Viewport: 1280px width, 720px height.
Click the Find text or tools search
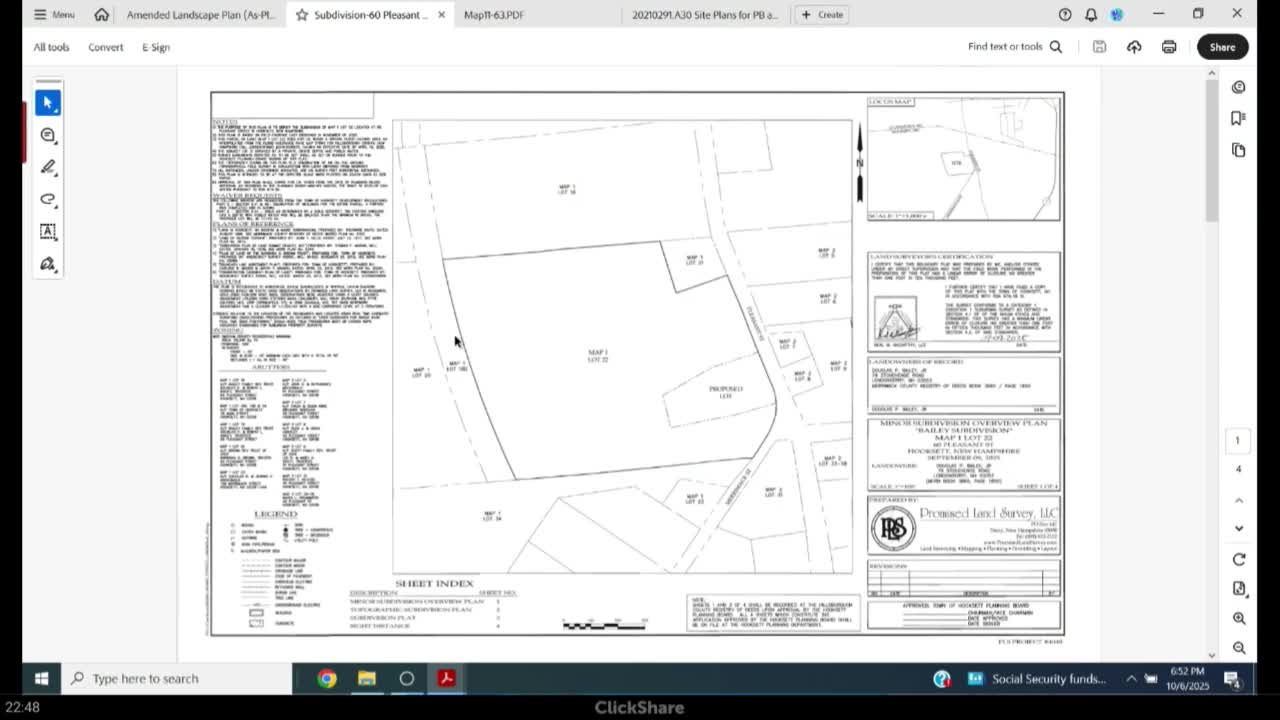(1015, 47)
